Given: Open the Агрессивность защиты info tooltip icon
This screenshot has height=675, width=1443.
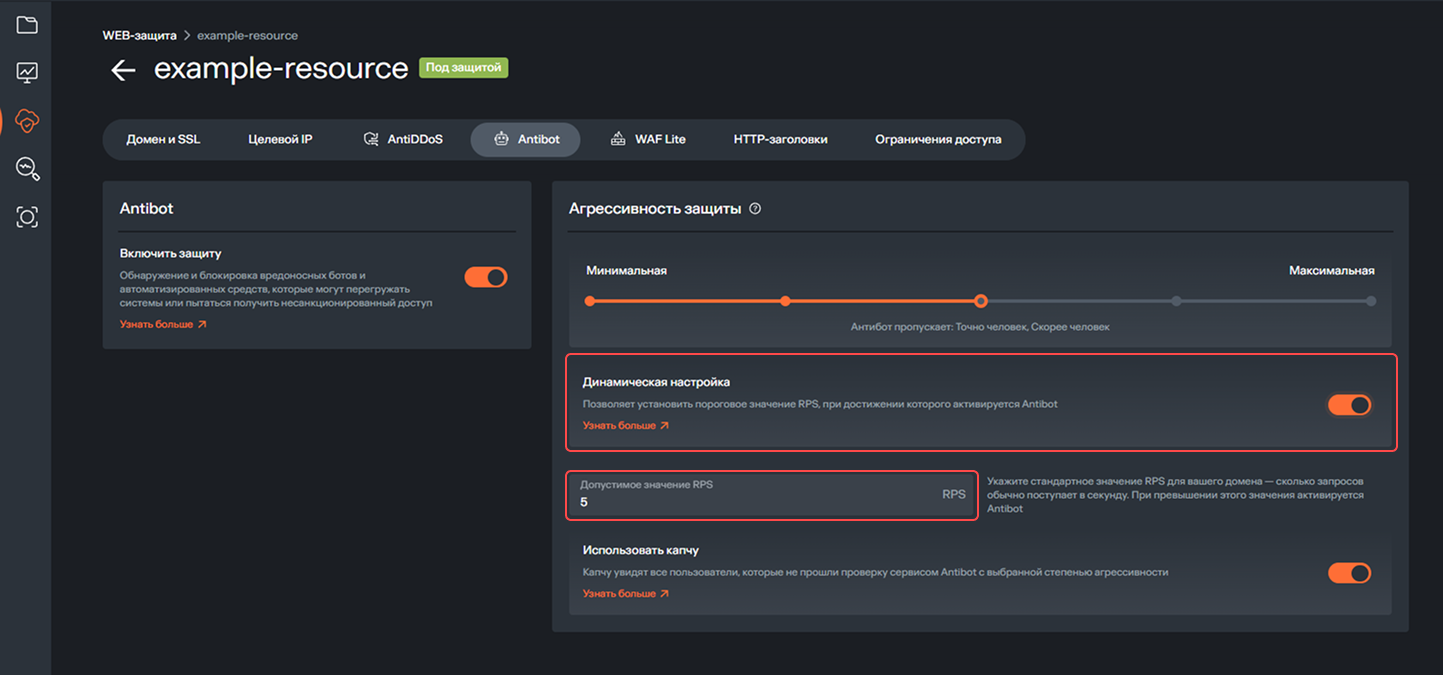Looking at the screenshot, I should (755, 208).
